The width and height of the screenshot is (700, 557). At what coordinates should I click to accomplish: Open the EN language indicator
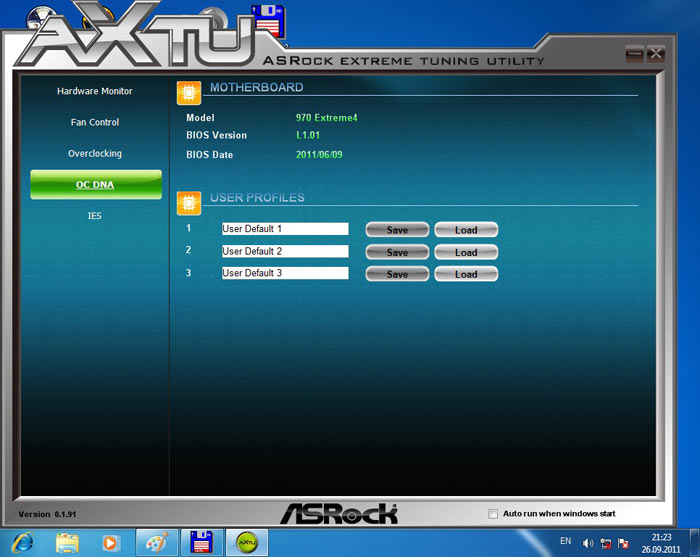point(566,541)
